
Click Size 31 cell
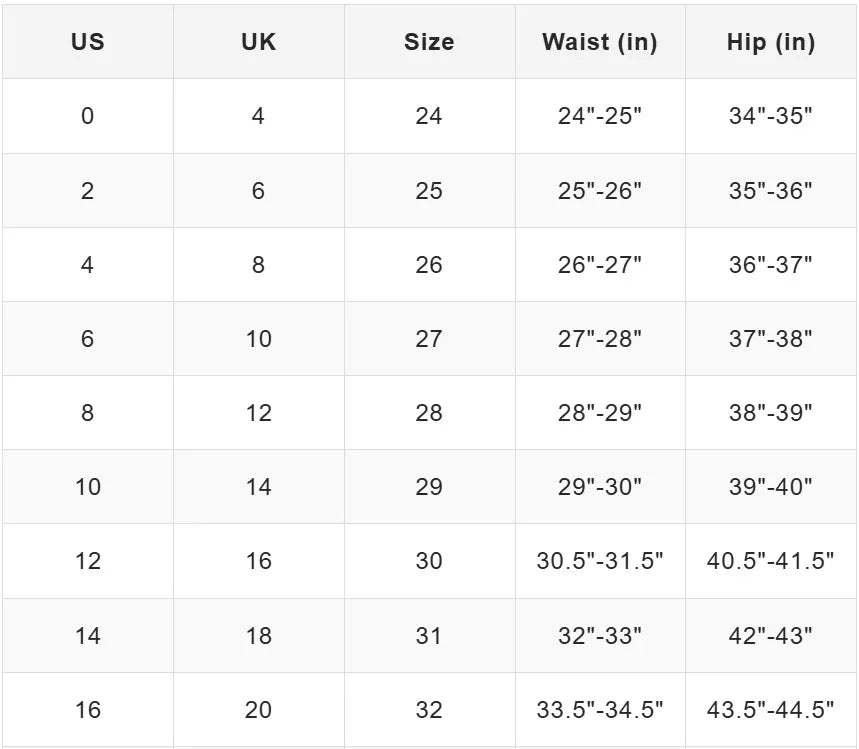[x=429, y=634]
